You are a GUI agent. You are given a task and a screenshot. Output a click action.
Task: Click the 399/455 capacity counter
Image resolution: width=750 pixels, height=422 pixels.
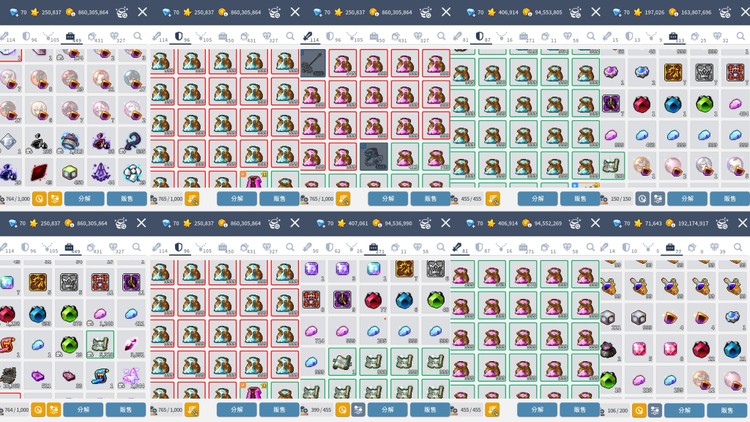[321, 411]
